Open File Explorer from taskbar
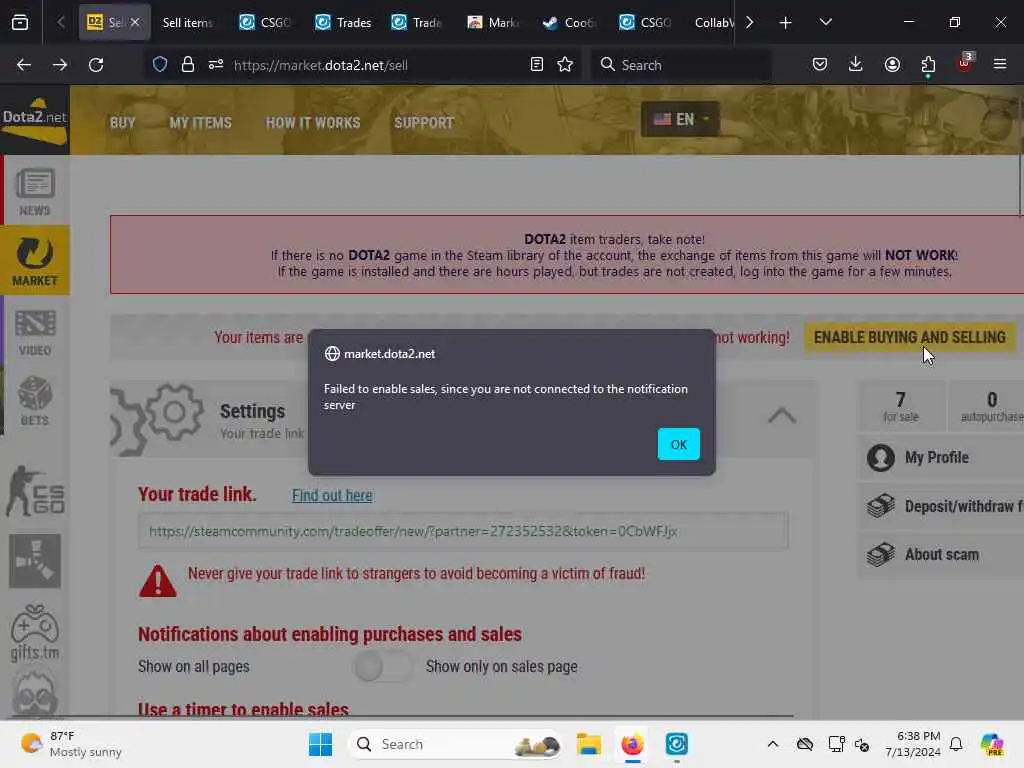This screenshot has height=768, width=1024. coord(588,744)
